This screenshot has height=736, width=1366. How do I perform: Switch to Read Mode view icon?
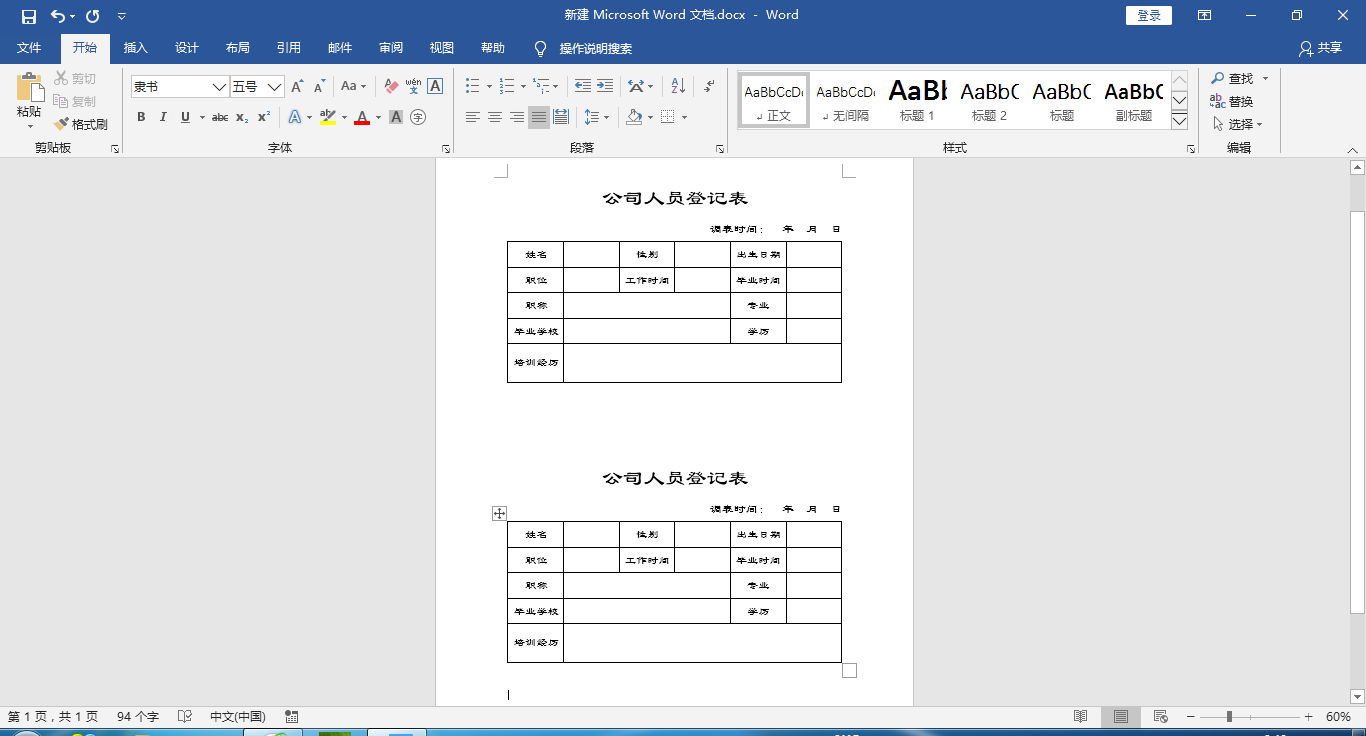tap(1081, 717)
